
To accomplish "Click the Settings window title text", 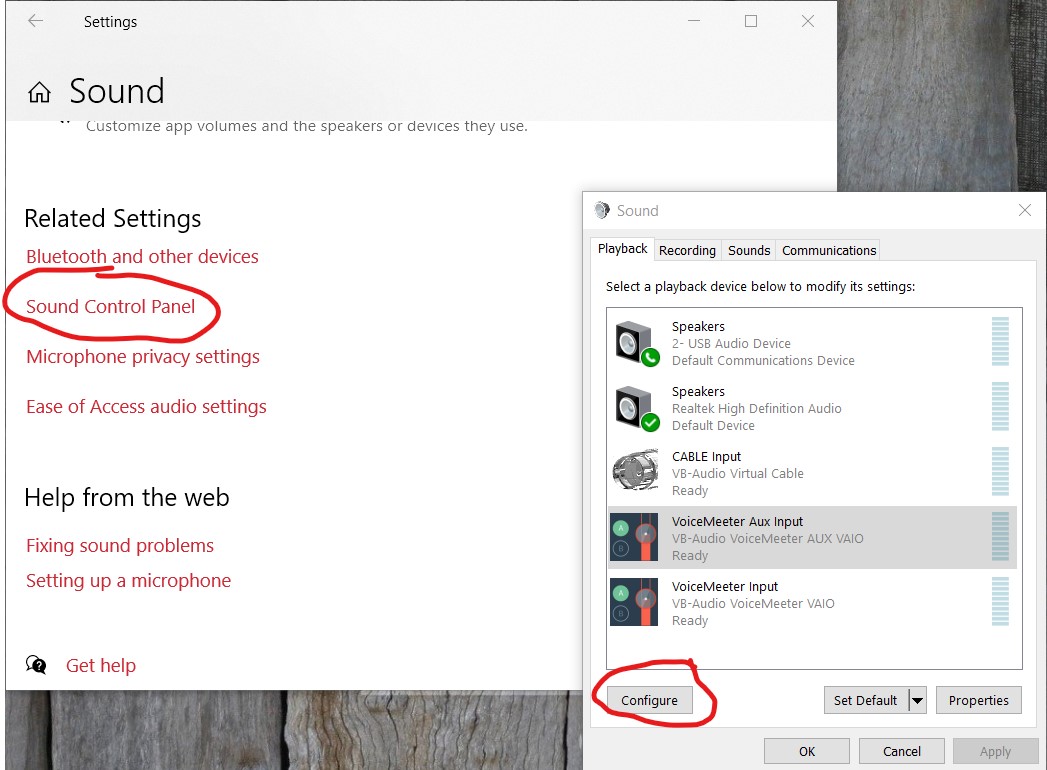I will coord(110,22).
